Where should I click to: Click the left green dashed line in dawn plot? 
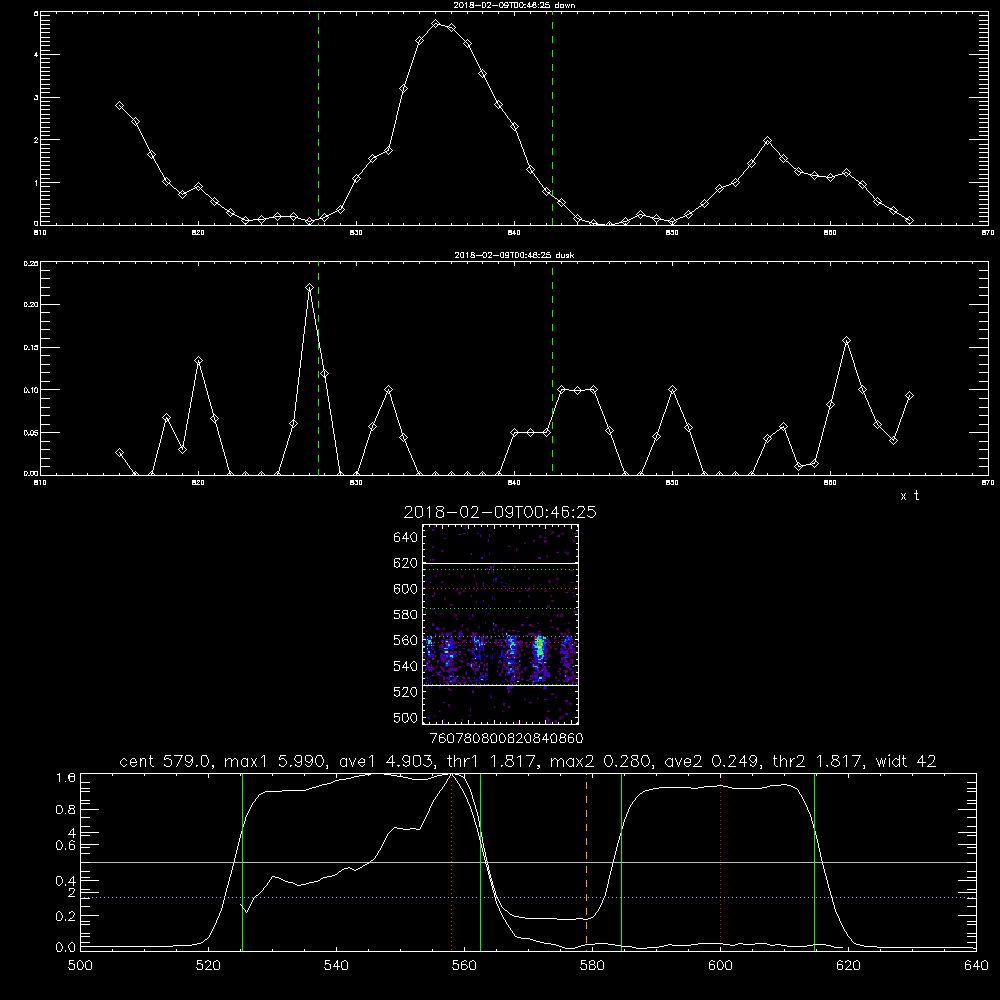[318, 118]
